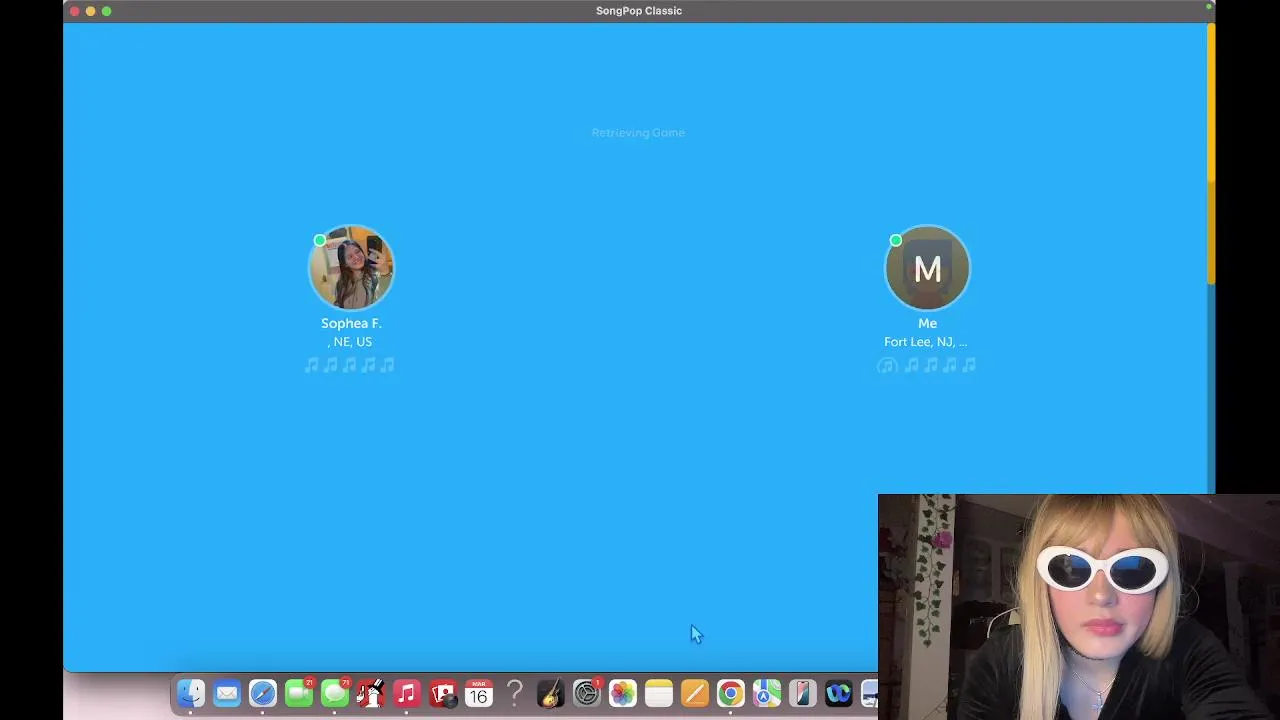Click the Sophea F. player name
This screenshot has height=720, width=1280.
coord(351,323)
